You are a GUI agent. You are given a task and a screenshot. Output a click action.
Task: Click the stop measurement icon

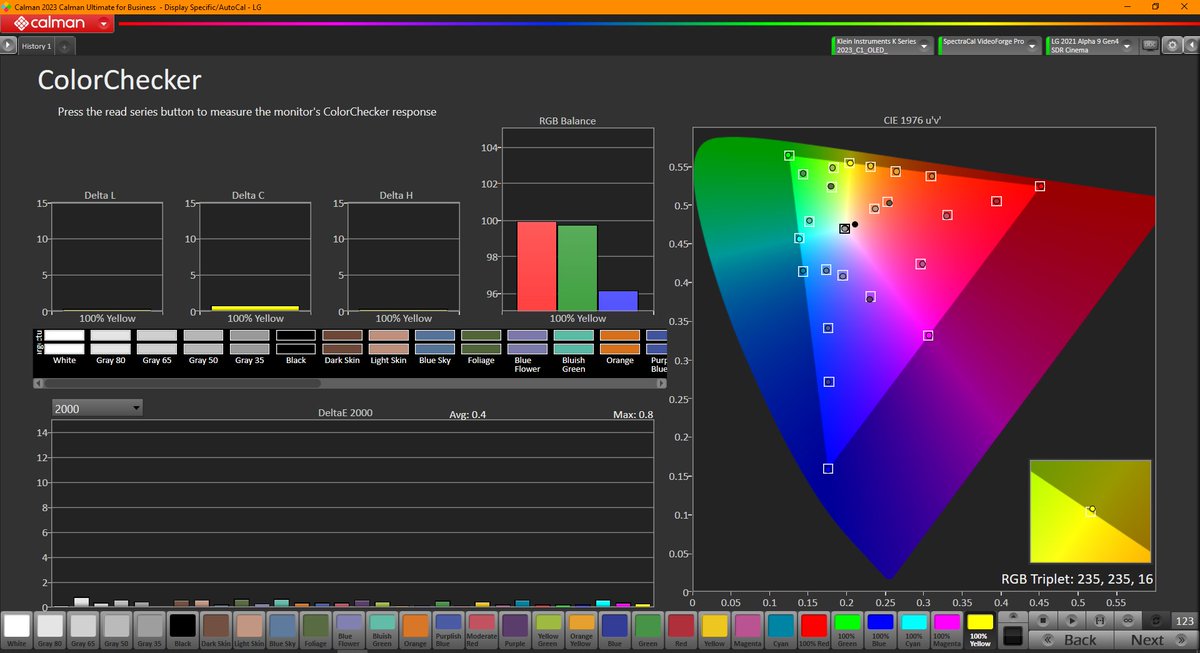coord(1041,621)
